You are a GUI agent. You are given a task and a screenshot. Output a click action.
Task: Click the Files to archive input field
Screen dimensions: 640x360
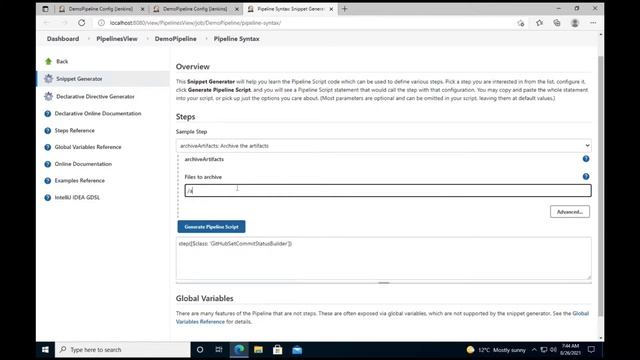tap(388, 191)
